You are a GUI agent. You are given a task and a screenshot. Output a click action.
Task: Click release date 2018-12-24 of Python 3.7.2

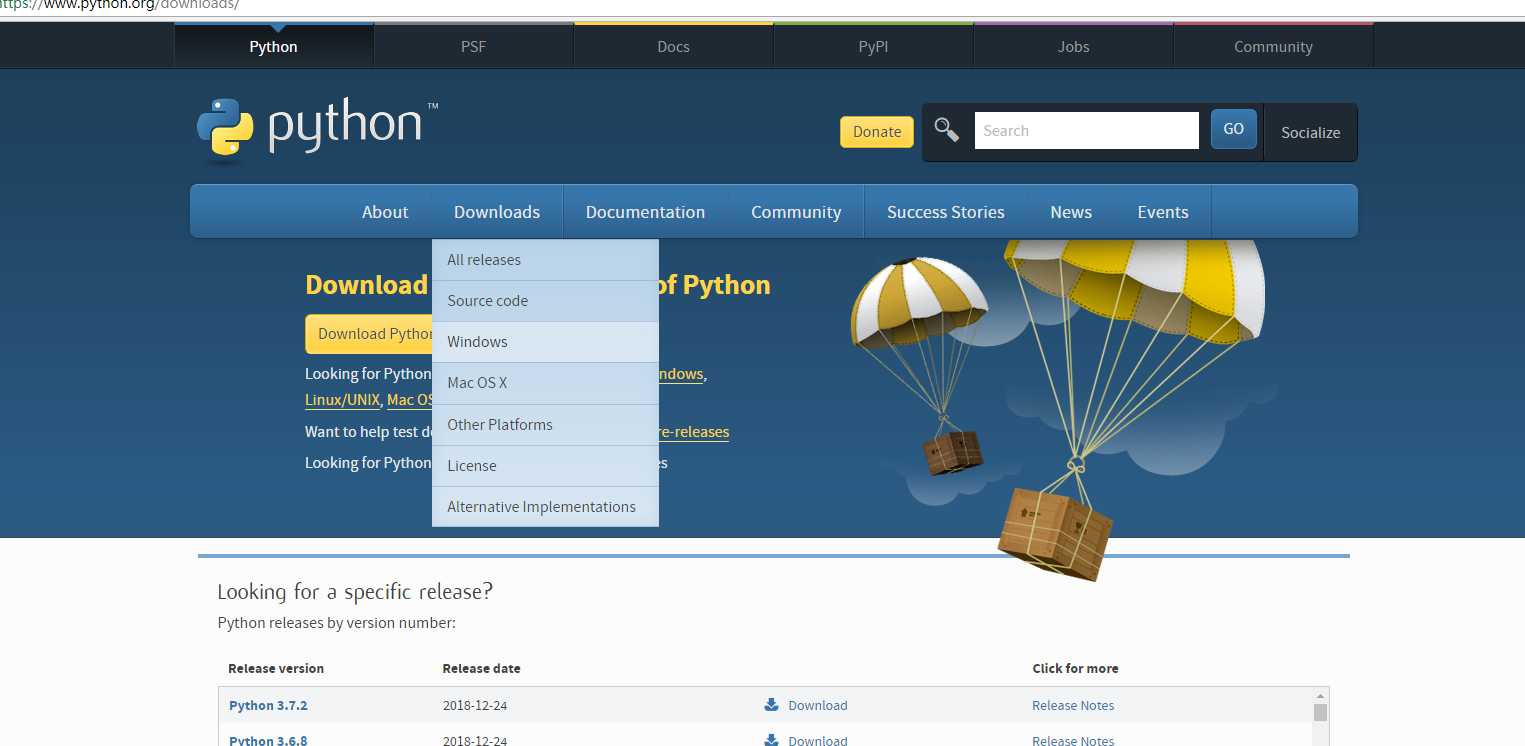(475, 705)
